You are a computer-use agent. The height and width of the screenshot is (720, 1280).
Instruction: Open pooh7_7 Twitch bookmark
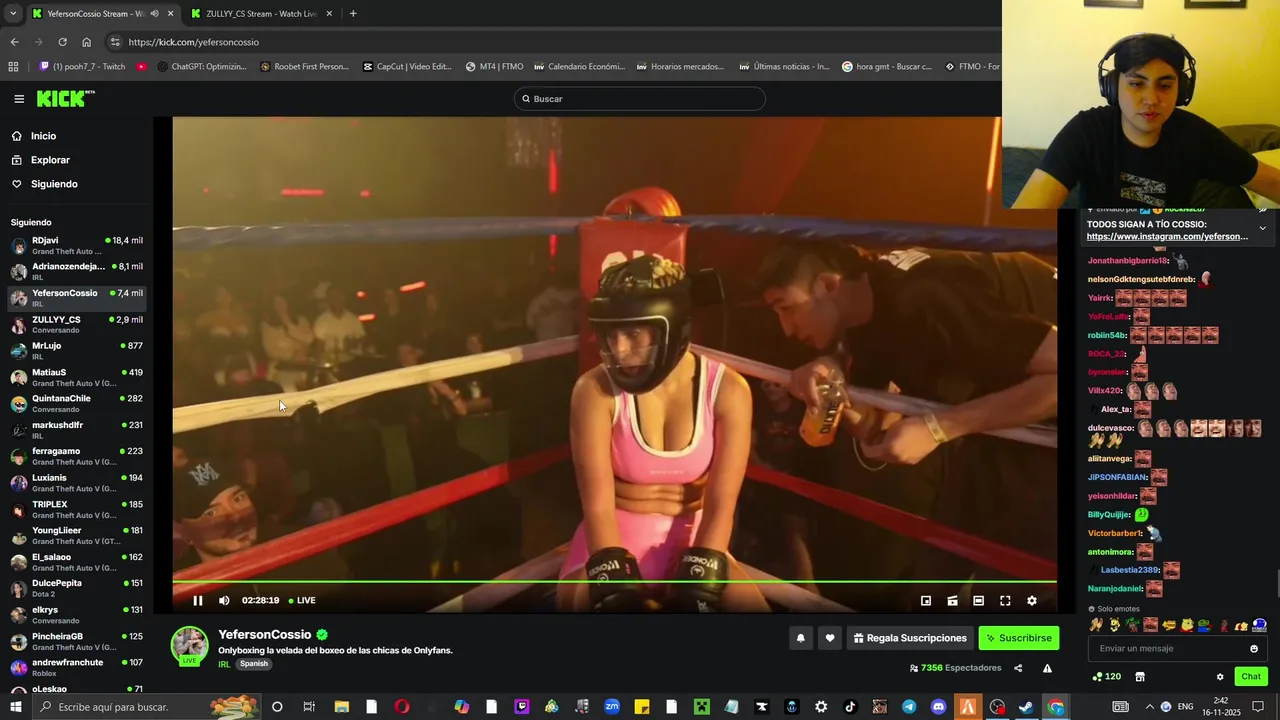coord(82,67)
